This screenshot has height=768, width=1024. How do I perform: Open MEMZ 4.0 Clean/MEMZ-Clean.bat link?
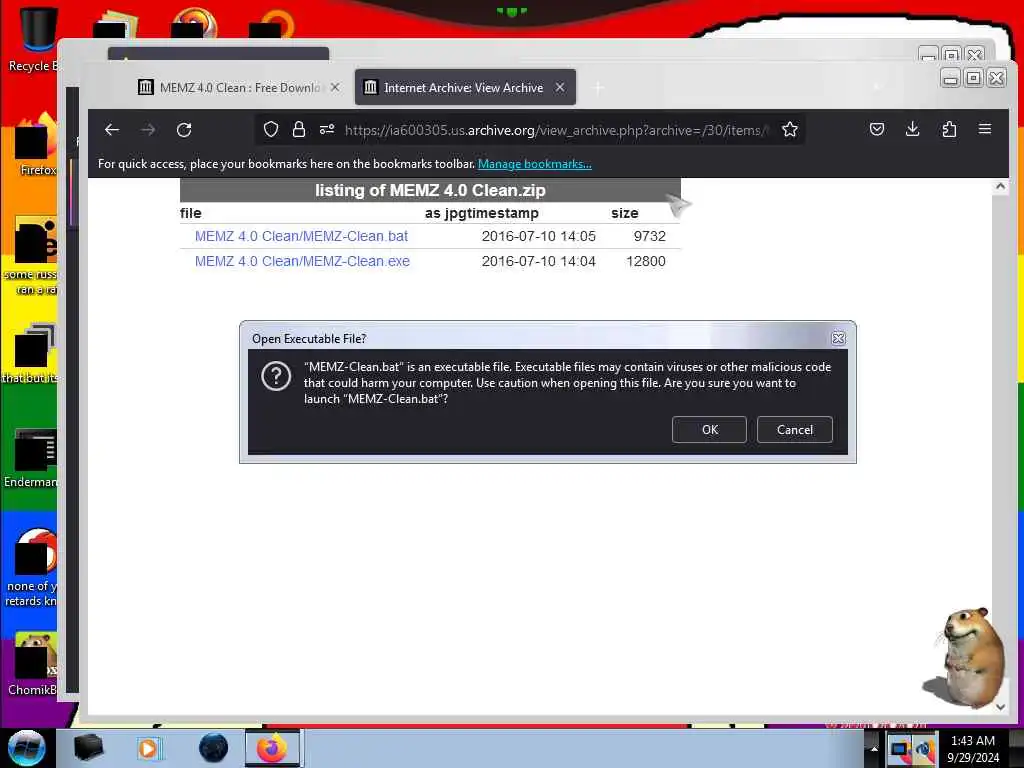click(301, 236)
